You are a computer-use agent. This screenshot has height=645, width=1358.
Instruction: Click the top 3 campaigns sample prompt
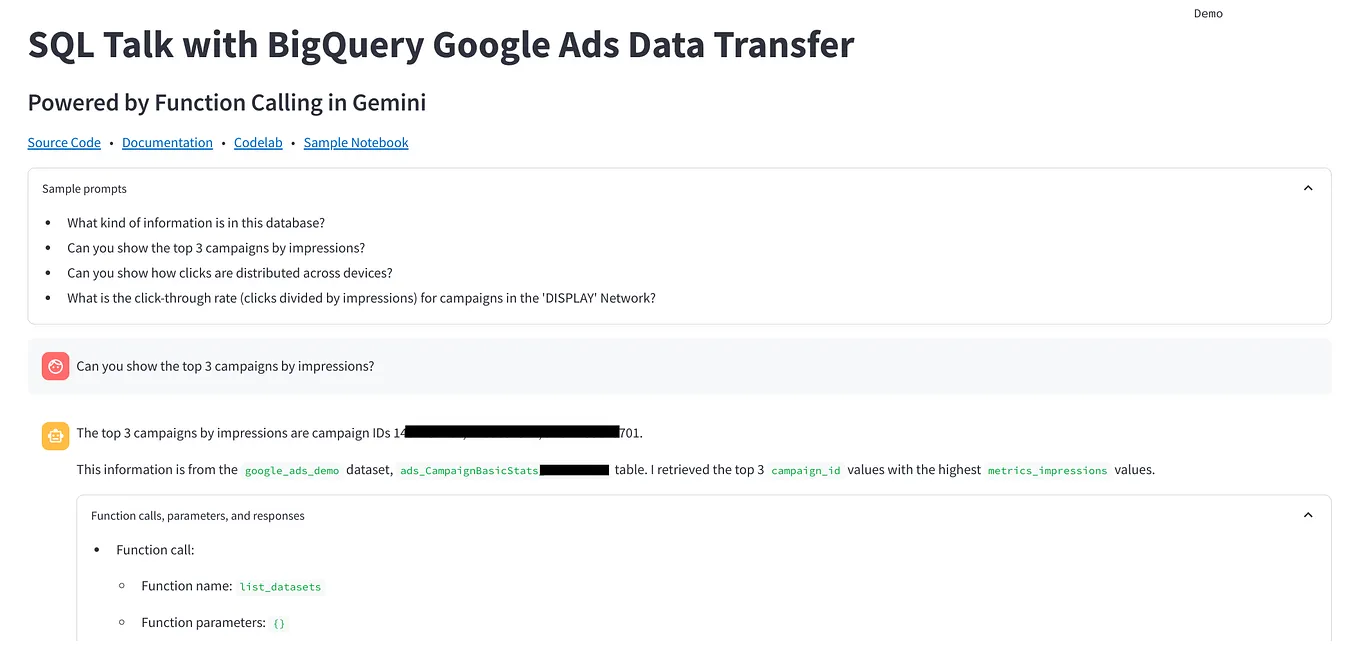(216, 248)
